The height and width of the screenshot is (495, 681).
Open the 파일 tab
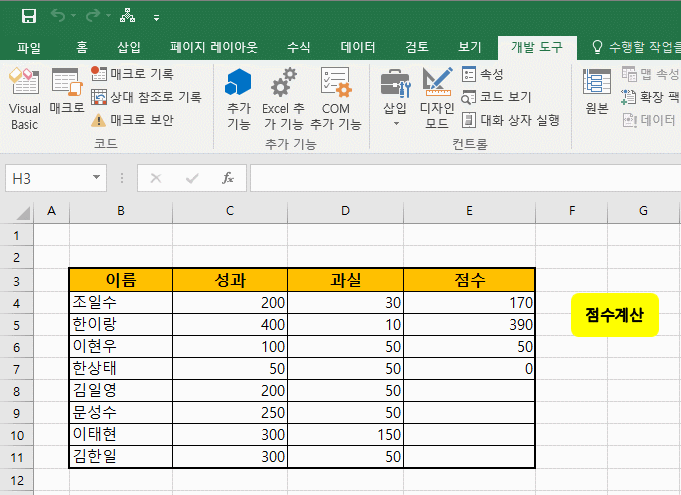tap(29, 47)
